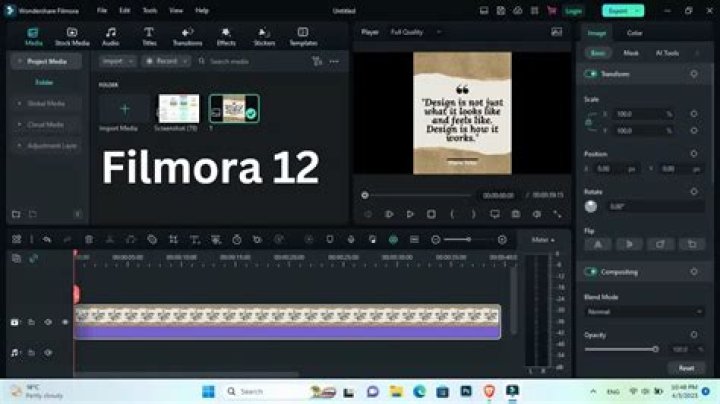The image size is (720, 404).
Task: Expand the Project Media section
Action: click(x=46, y=61)
